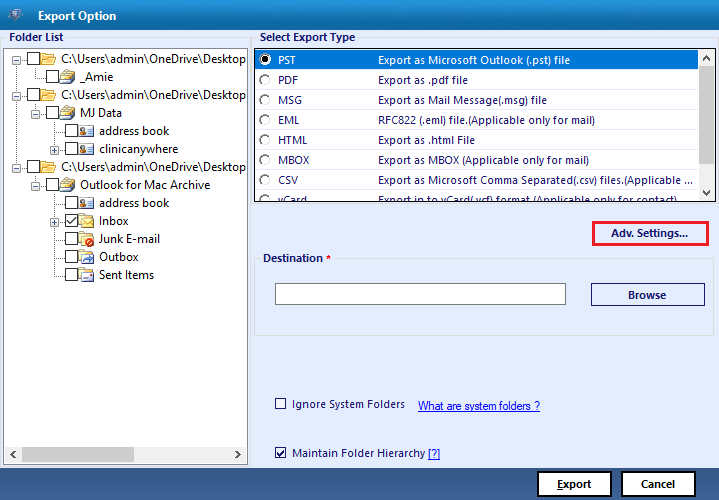This screenshot has height=500, width=719.
Task: Select the HTML export radio button
Action: (265, 139)
